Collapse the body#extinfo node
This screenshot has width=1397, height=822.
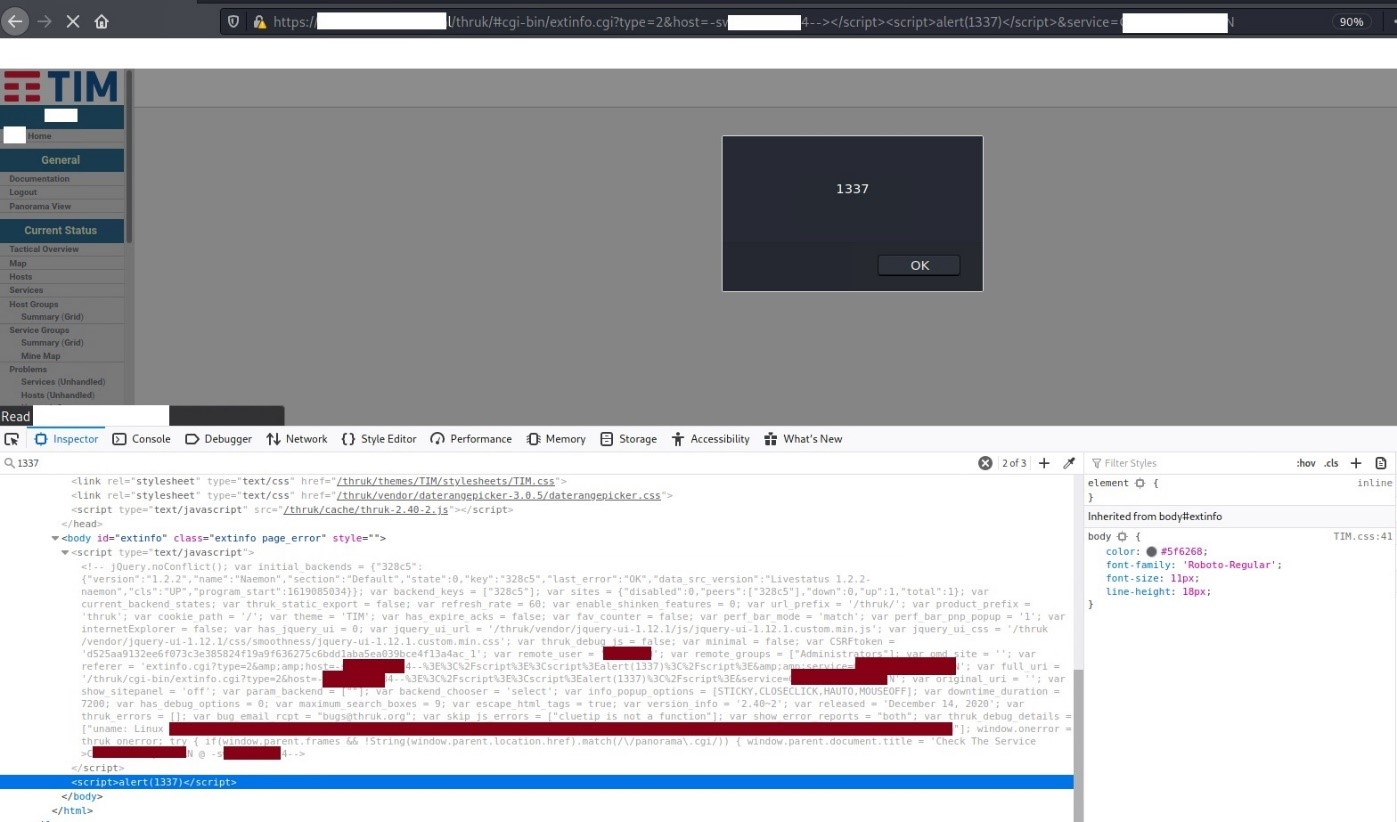(x=55, y=538)
